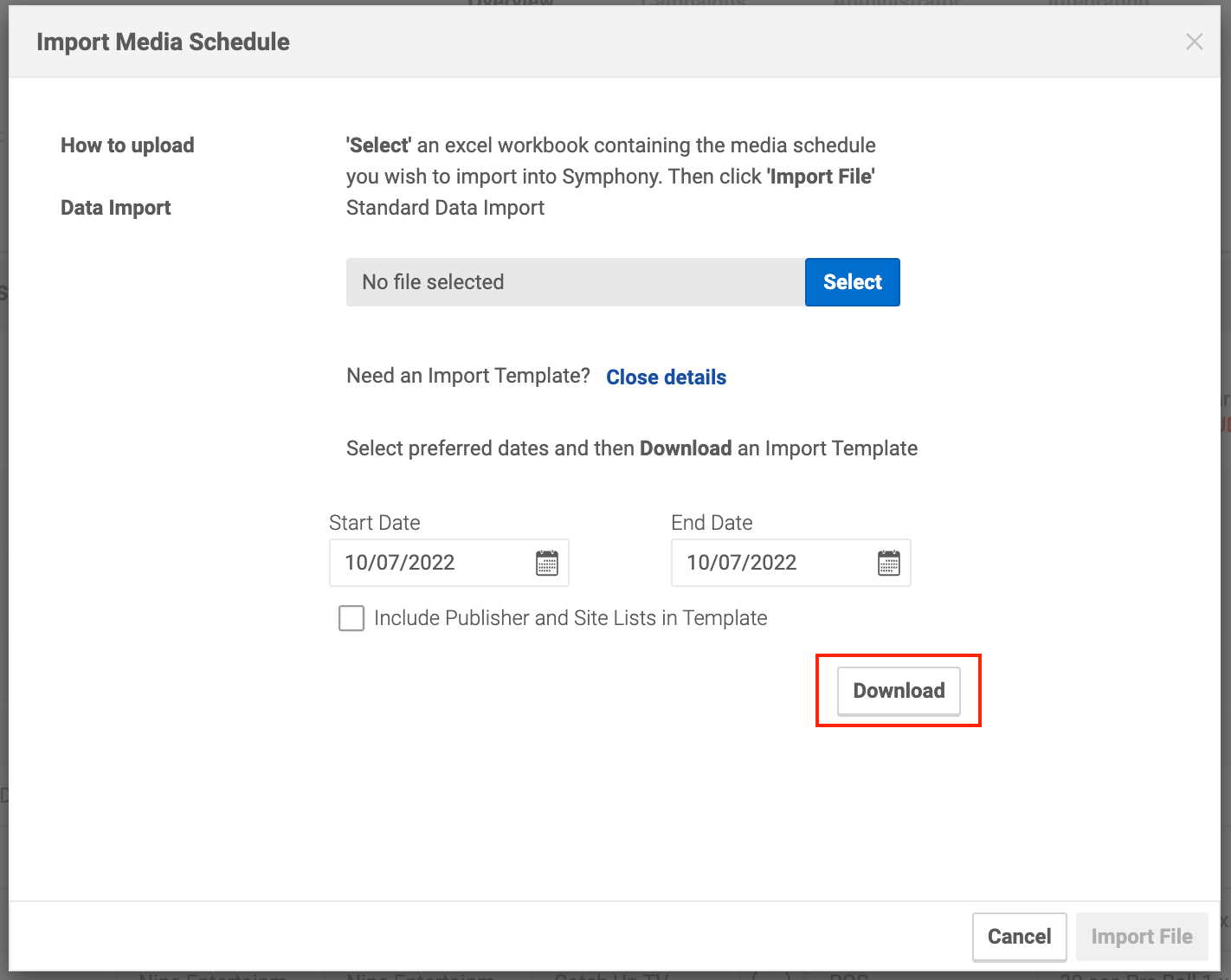Viewport: 1231px width, 980px height.
Task: Close the Import Media Schedule dialog
Action: tap(1194, 42)
